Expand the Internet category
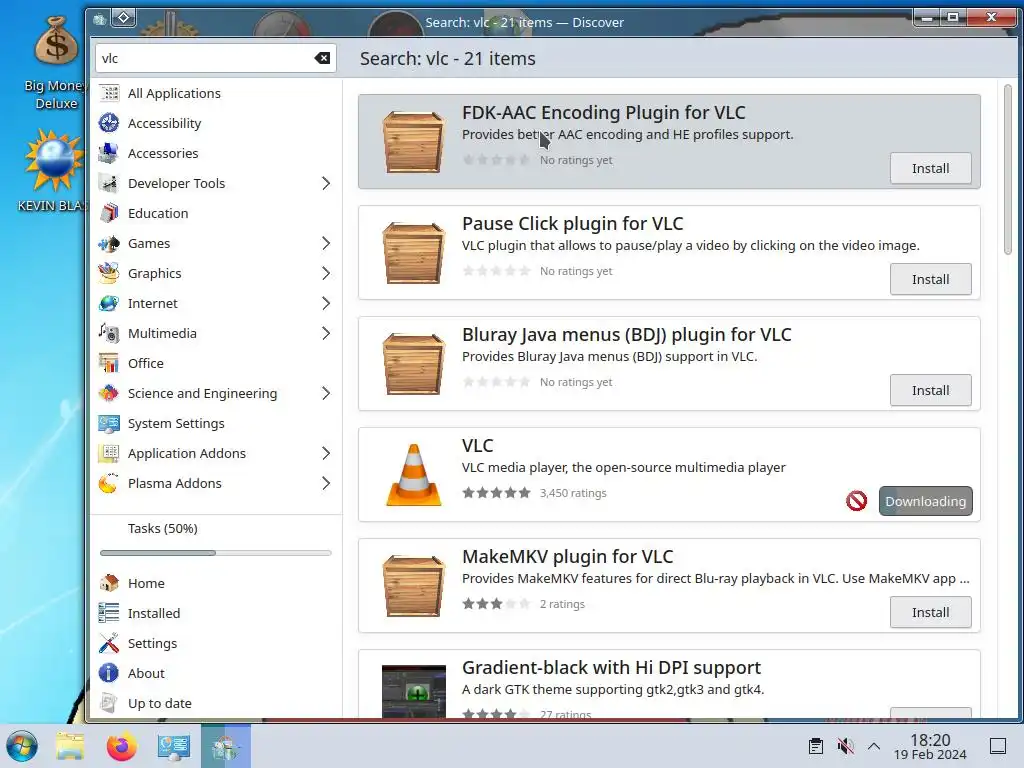 pos(326,304)
